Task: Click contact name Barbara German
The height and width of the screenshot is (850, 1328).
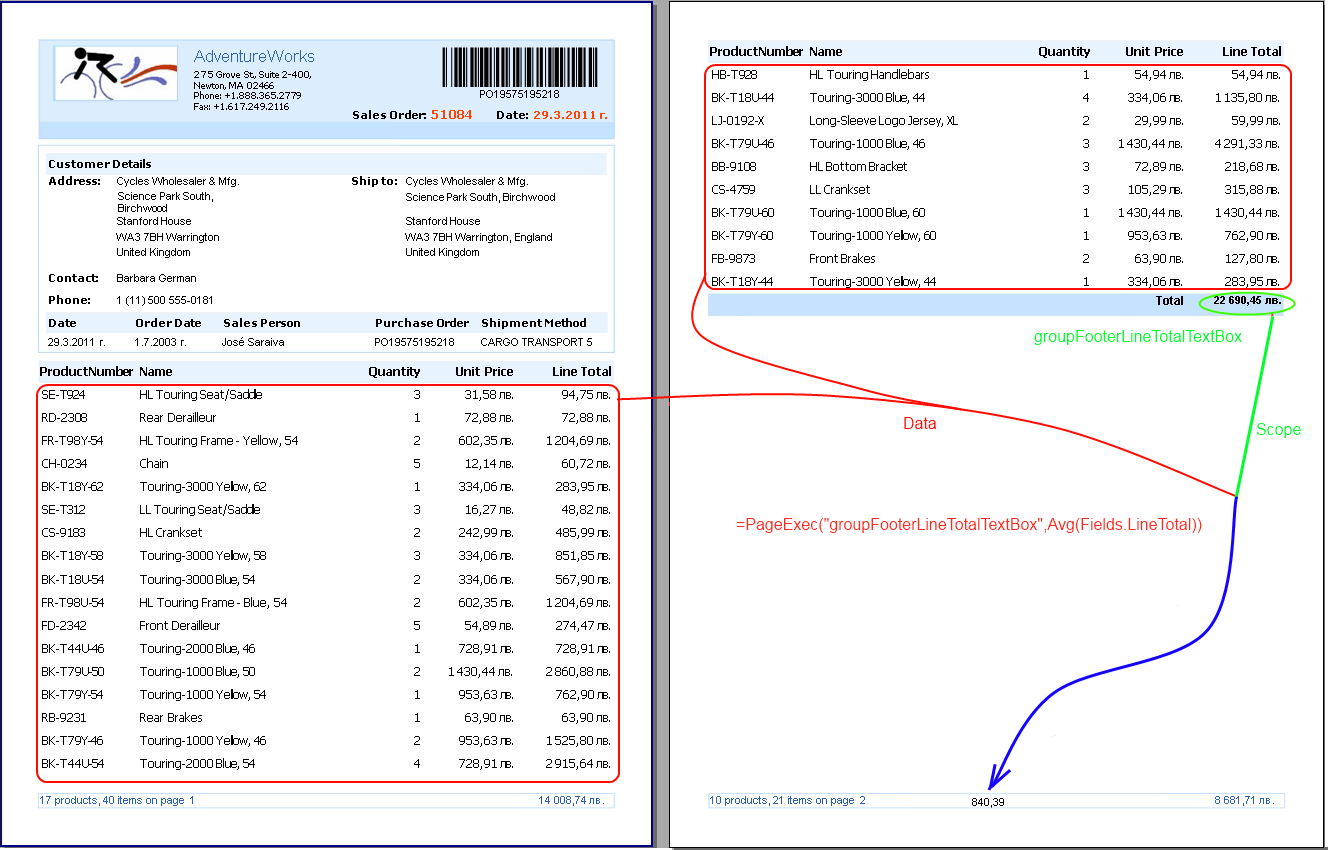Action: click(x=156, y=278)
